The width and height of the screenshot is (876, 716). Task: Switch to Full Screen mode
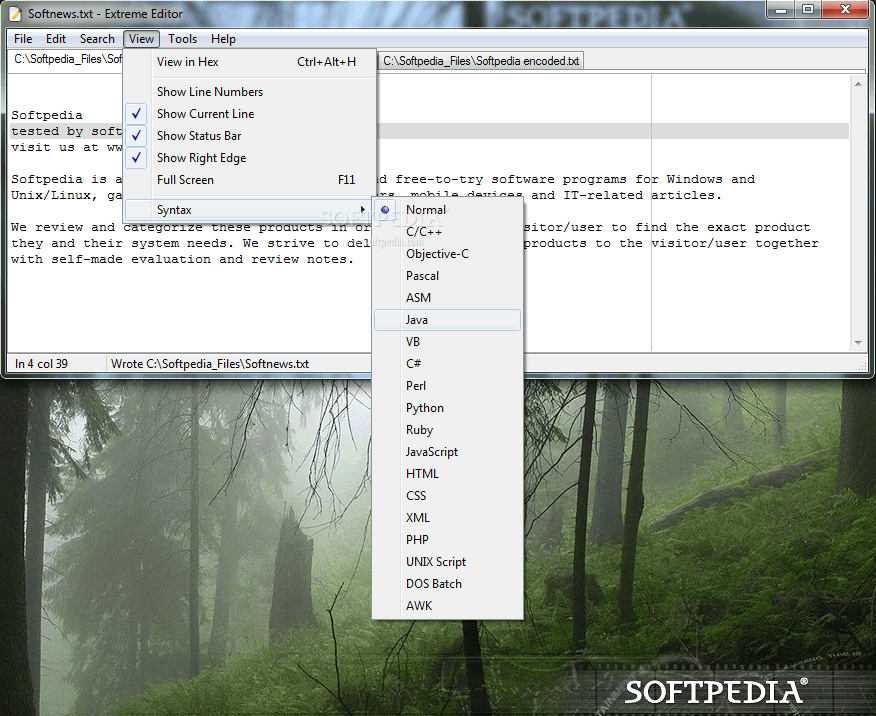tap(250, 180)
